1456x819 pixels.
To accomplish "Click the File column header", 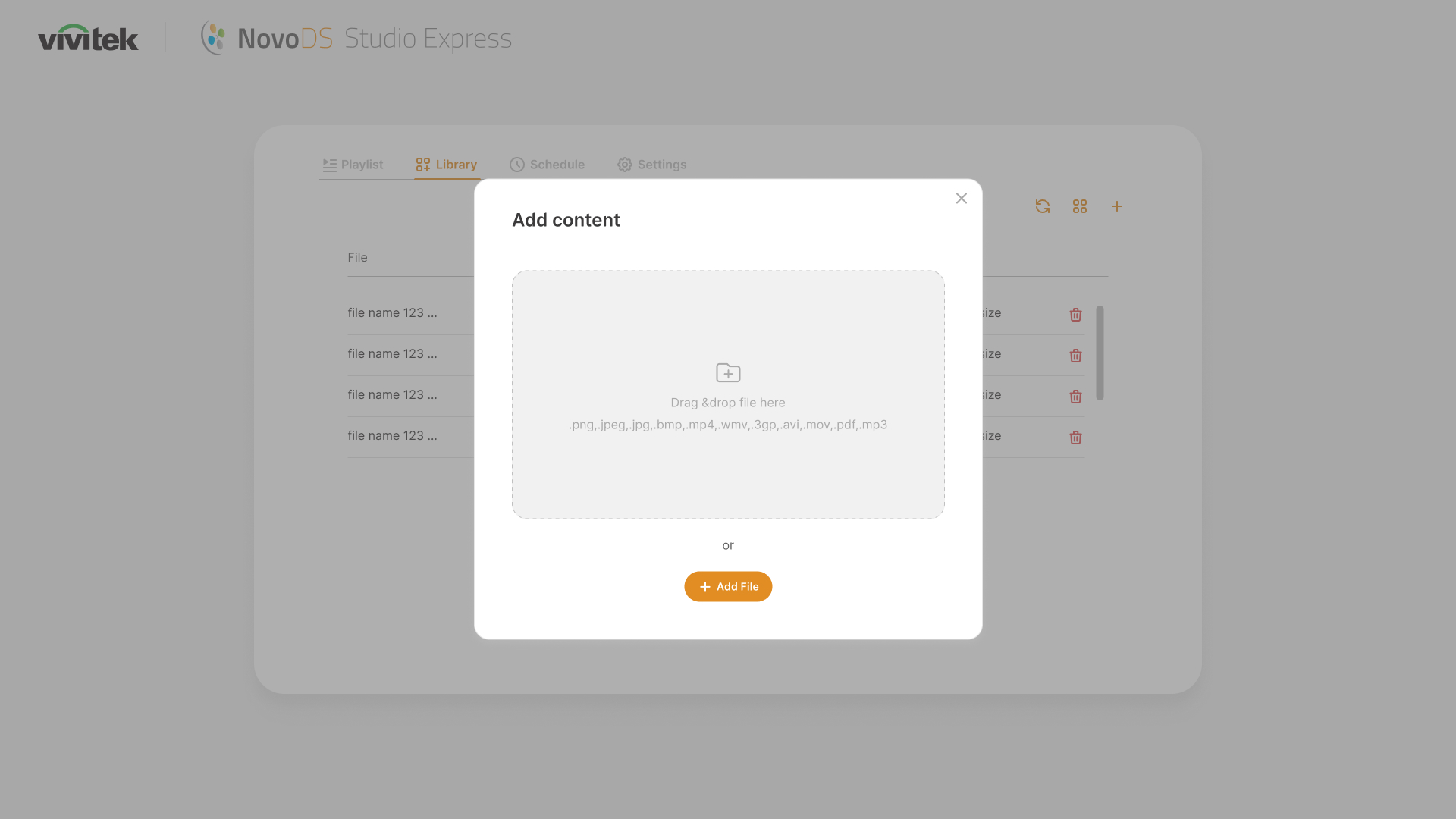I will coord(357,258).
